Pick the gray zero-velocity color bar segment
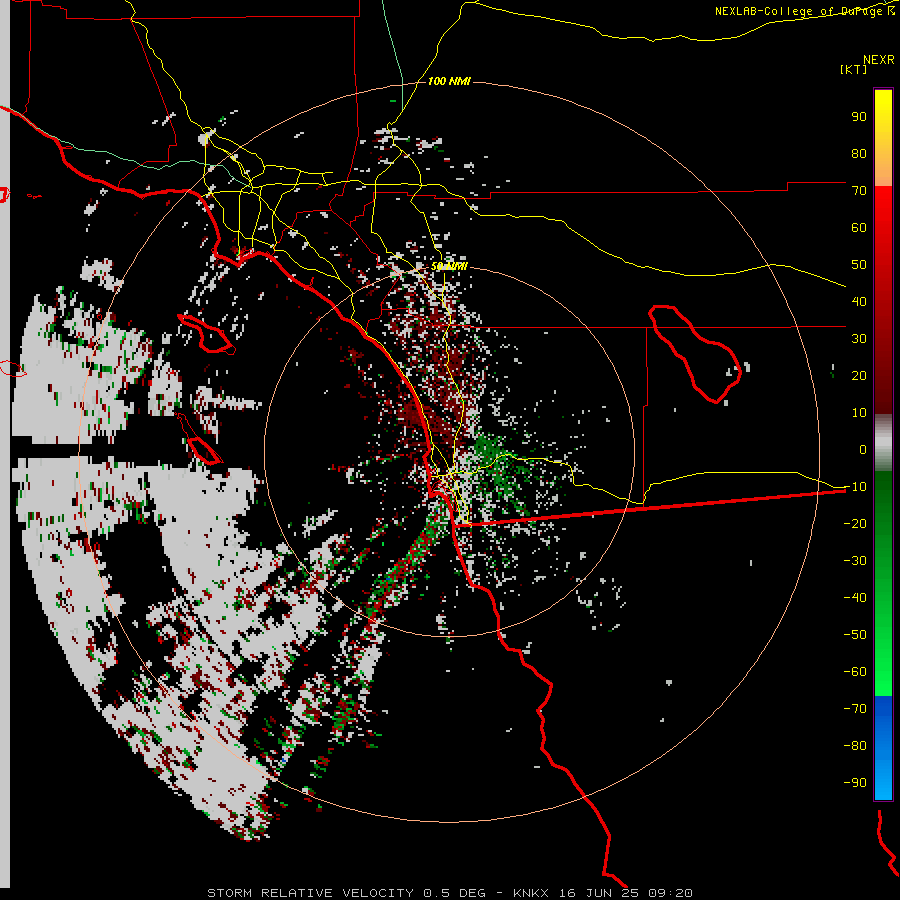Image resolution: width=900 pixels, height=900 pixels. (883, 443)
